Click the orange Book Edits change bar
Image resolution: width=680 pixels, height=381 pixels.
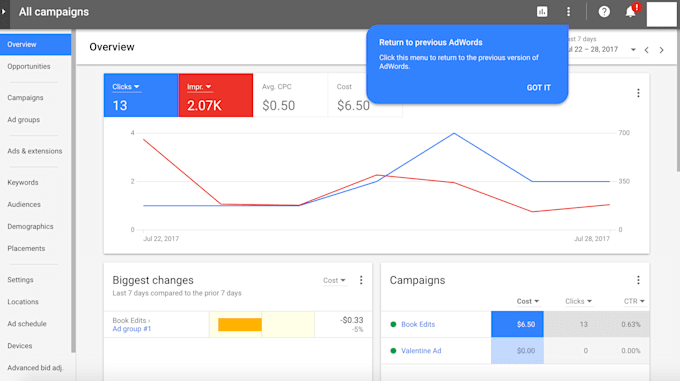click(x=240, y=325)
